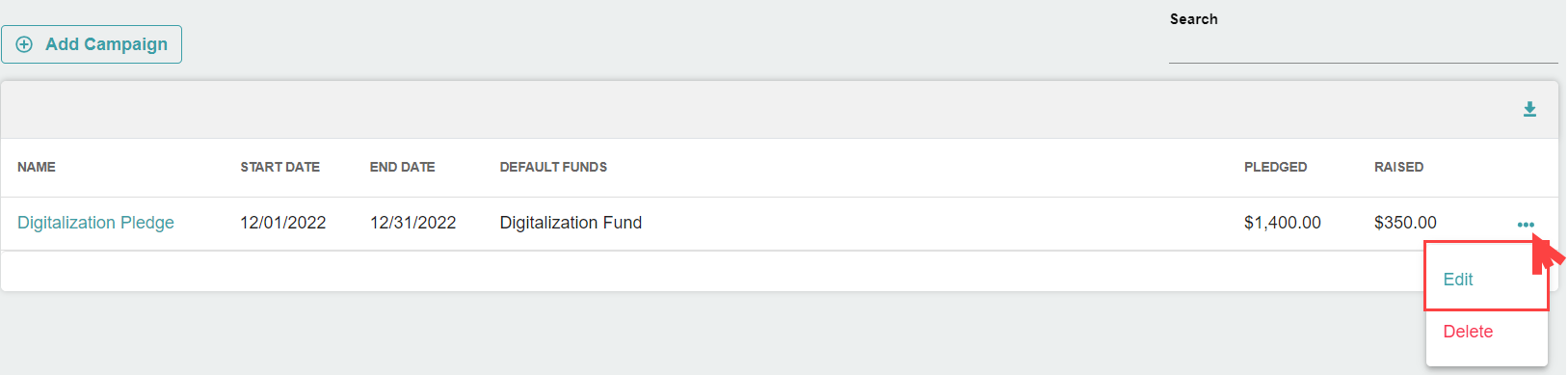
Task: Click the Digitalization Fund cell
Action: point(571,223)
